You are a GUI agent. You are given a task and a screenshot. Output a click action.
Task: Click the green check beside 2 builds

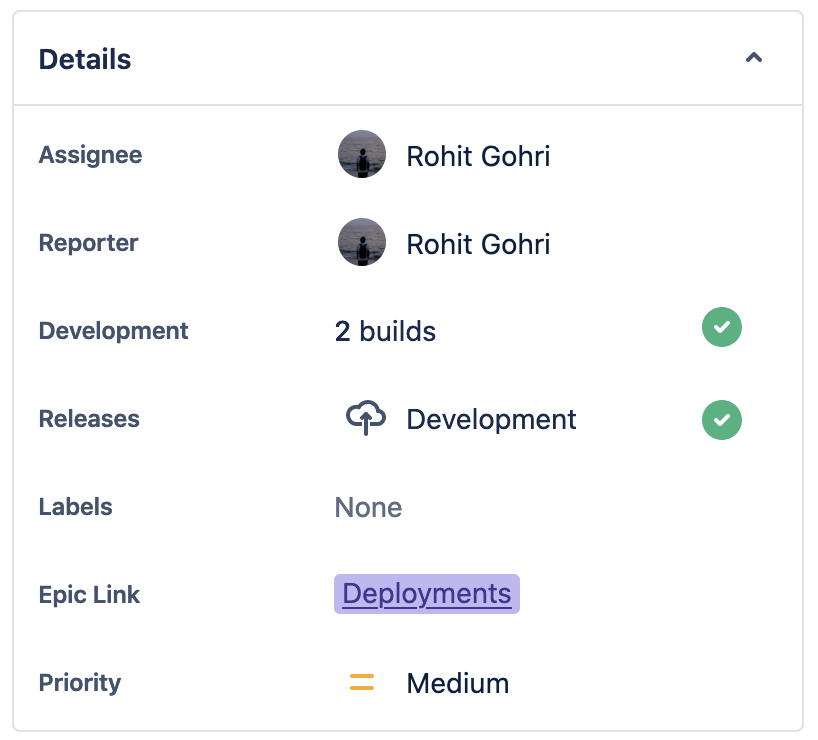click(x=722, y=327)
